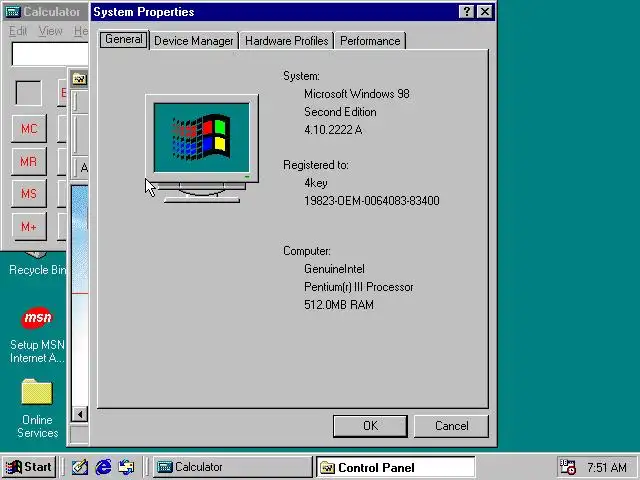Click the question mark help button
The image size is (640, 480).
point(467,12)
